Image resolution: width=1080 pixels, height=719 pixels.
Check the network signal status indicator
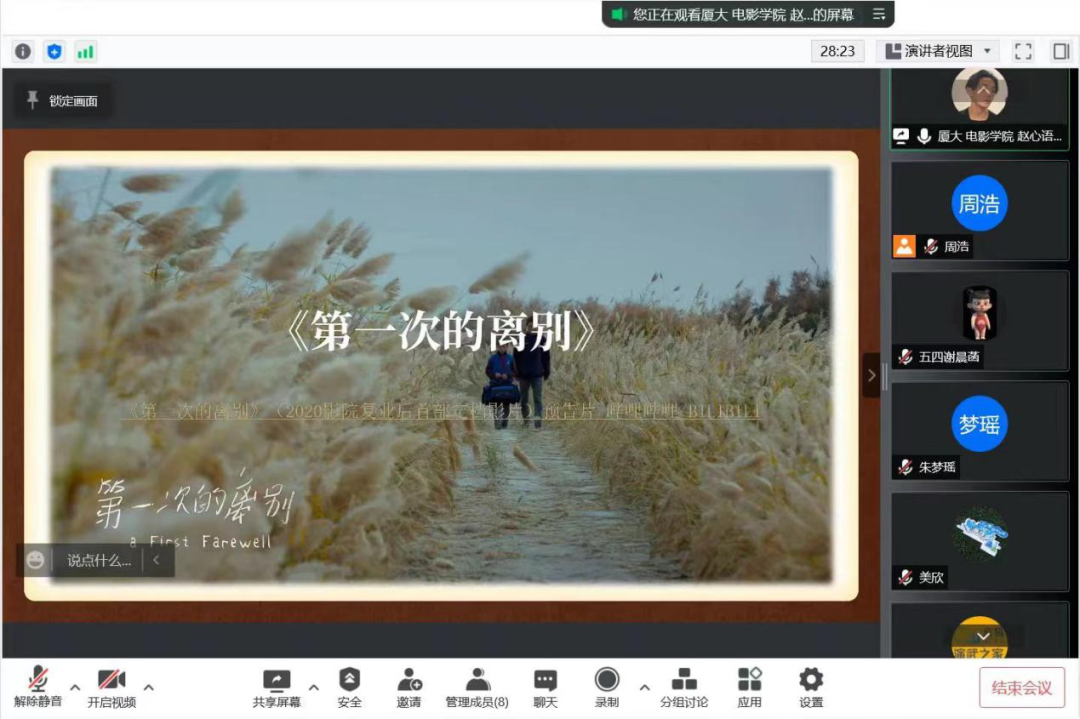[x=86, y=50]
